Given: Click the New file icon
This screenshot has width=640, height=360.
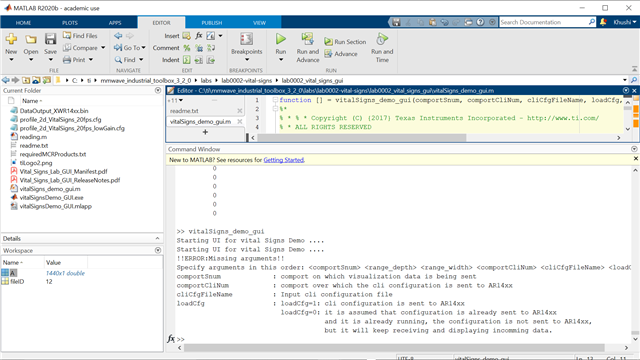Looking at the screenshot, I should pyautogui.click(x=11, y=39).
